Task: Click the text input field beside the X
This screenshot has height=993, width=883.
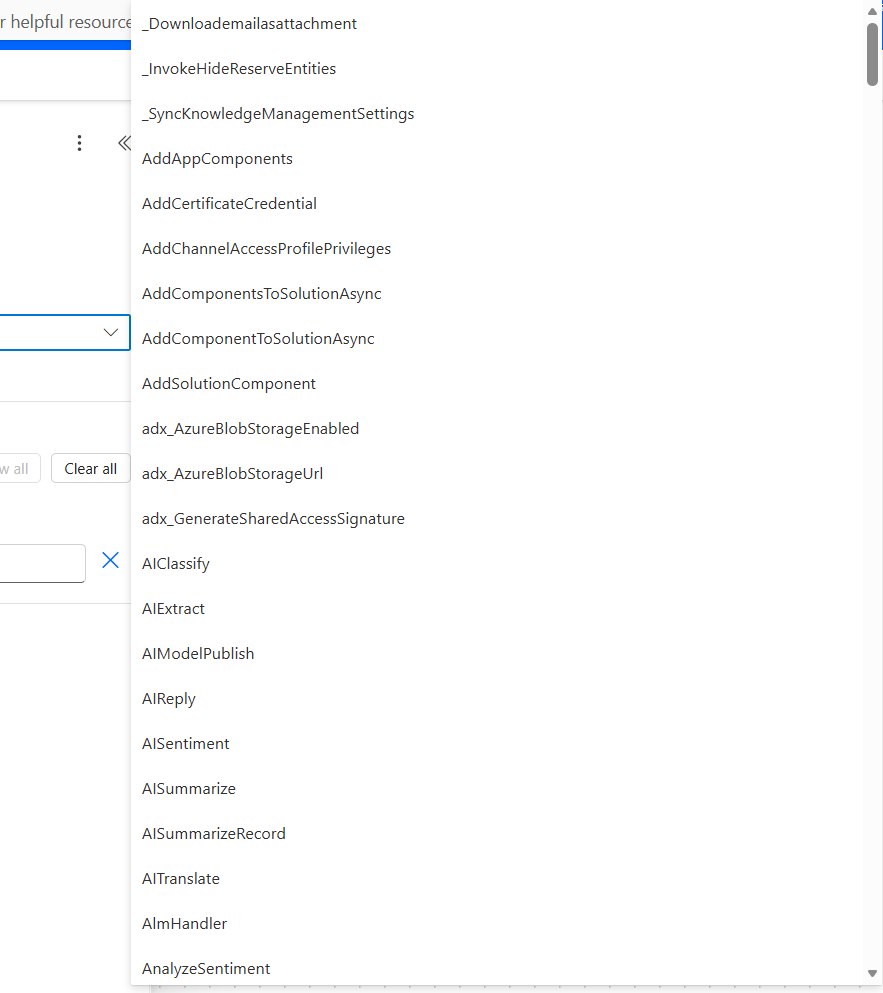Action: point(42,563)
